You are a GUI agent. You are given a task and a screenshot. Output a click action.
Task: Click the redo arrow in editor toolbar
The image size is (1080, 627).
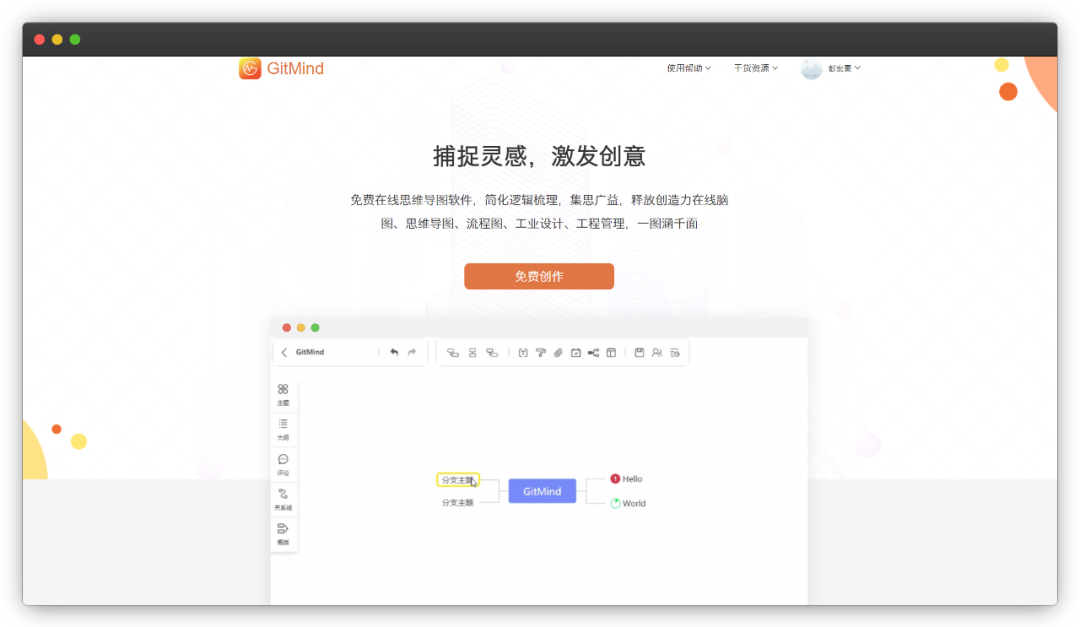[412, 352]
